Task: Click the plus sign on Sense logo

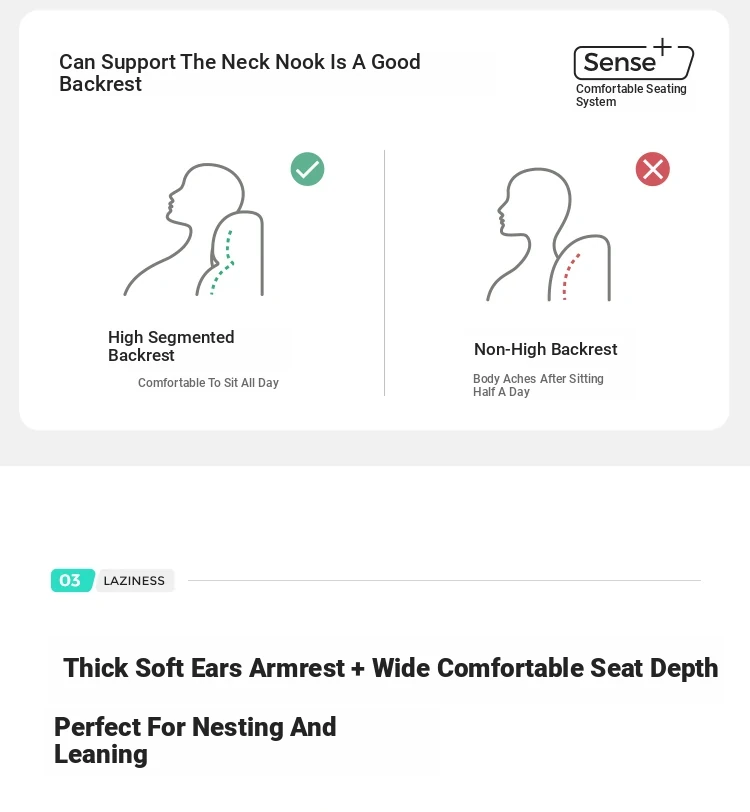Action: pos(662,46)
